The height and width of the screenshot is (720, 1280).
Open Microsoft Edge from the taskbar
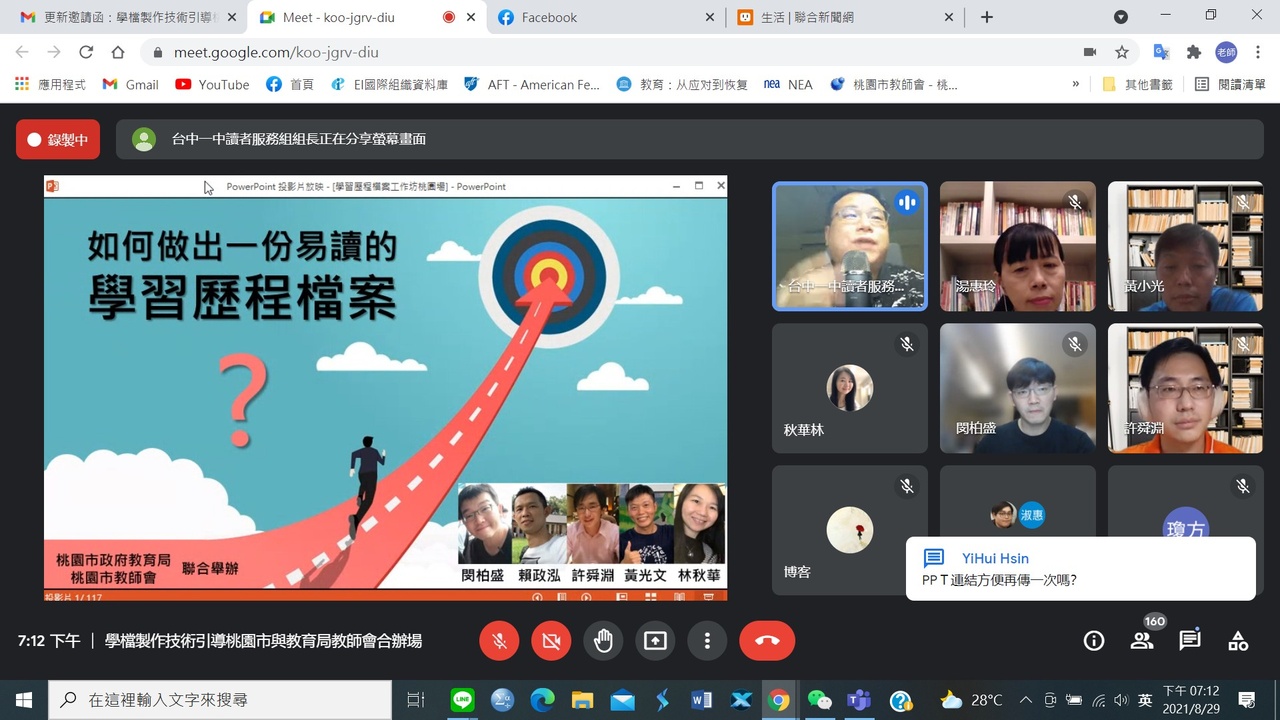[x=543, y=700]
